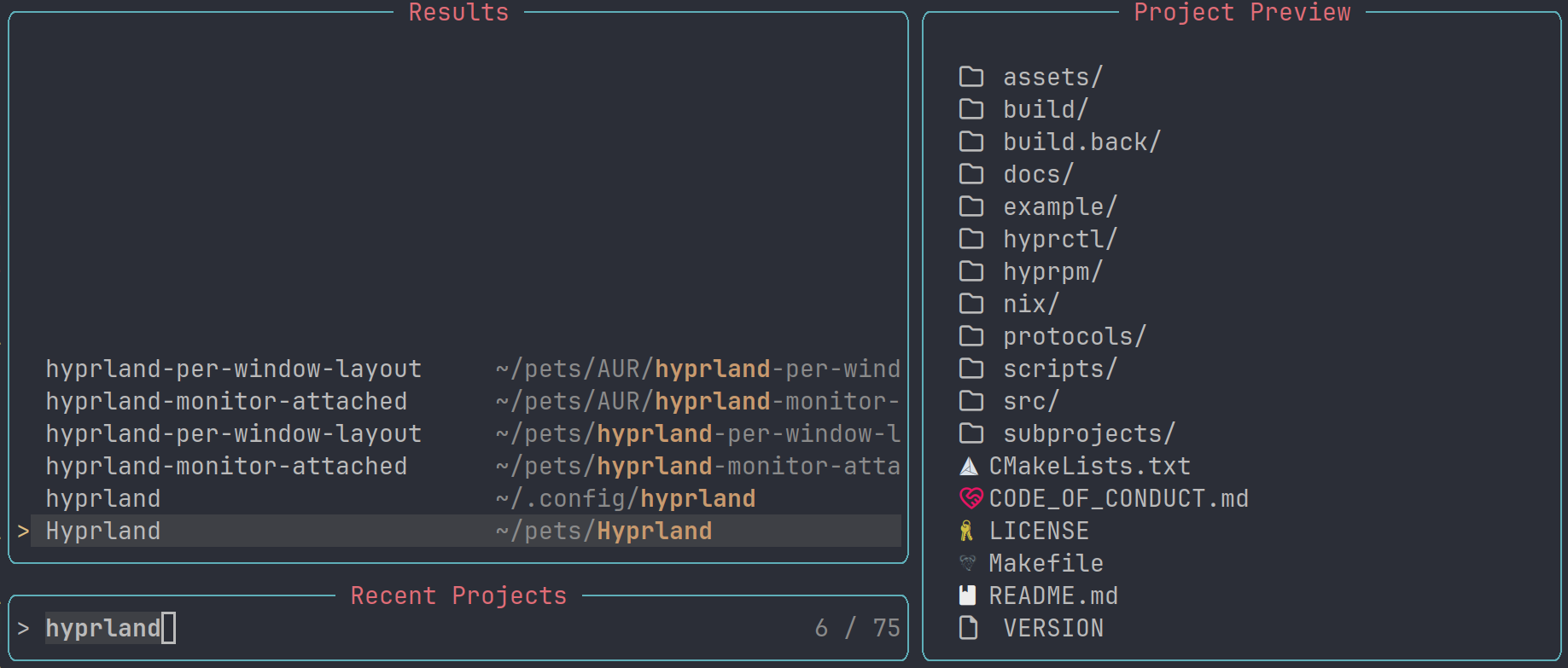Click the README.md file name

(x=1053, y=595)
